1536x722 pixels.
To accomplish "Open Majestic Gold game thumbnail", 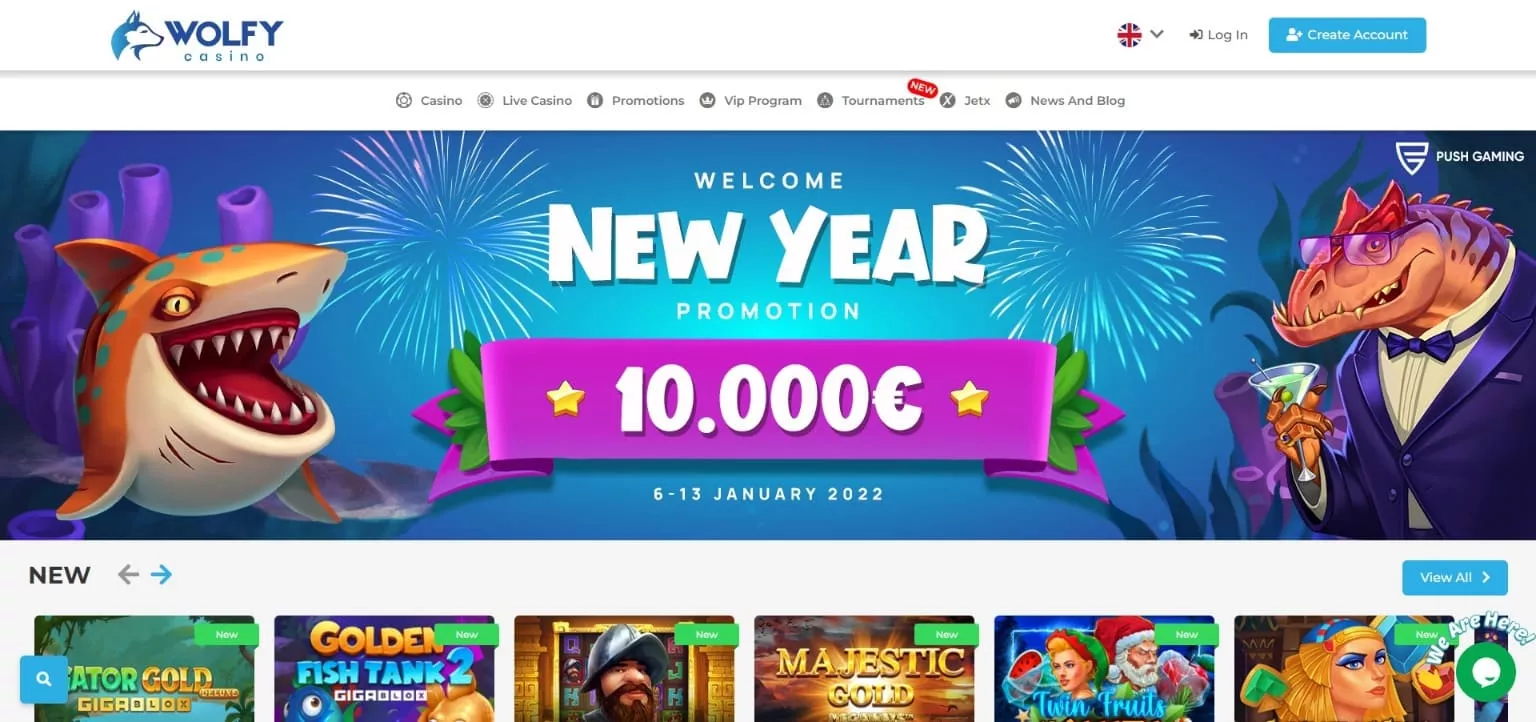I will click(864, 668).
